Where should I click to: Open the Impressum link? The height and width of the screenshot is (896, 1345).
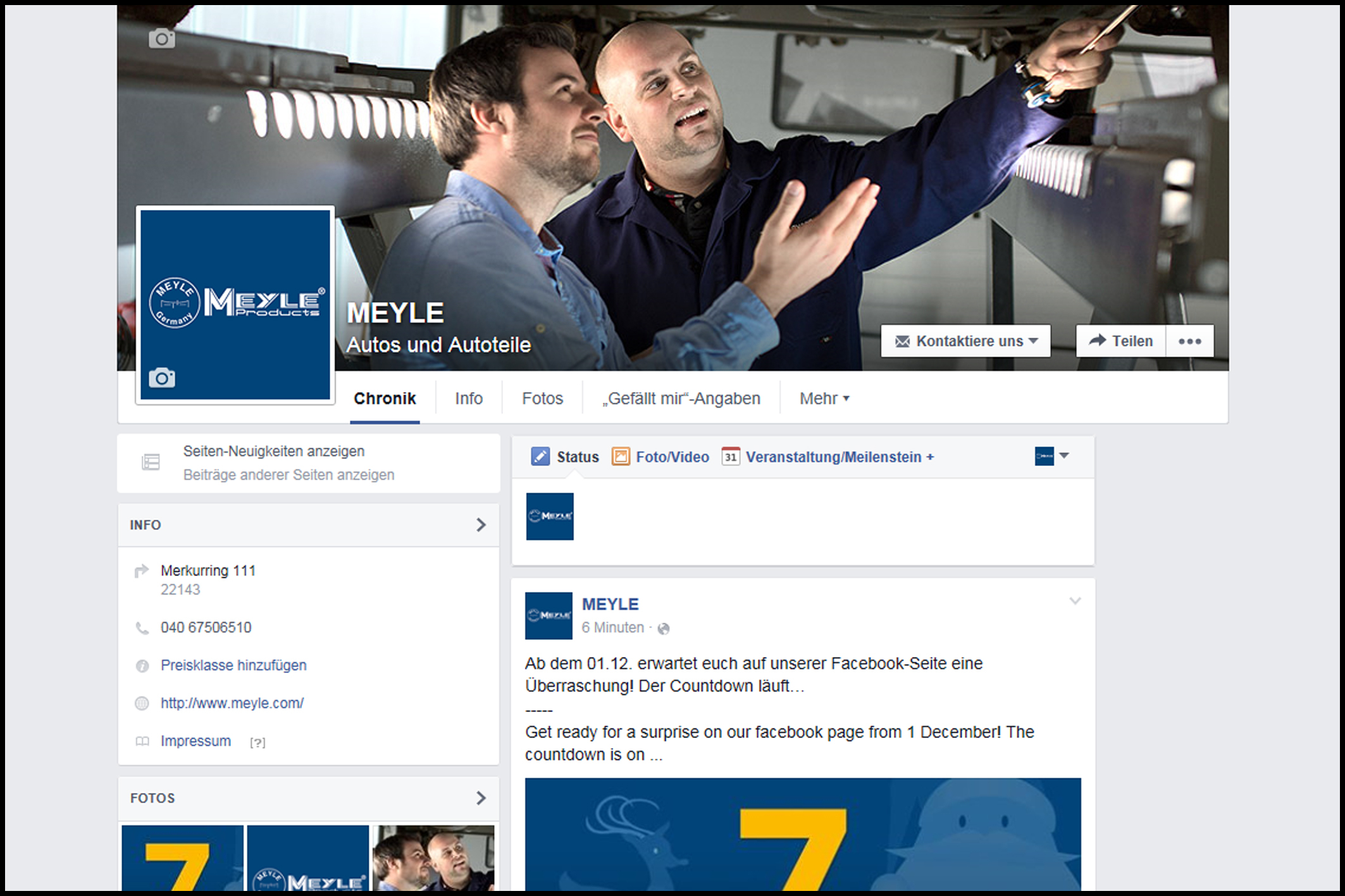tap(195, 741)
